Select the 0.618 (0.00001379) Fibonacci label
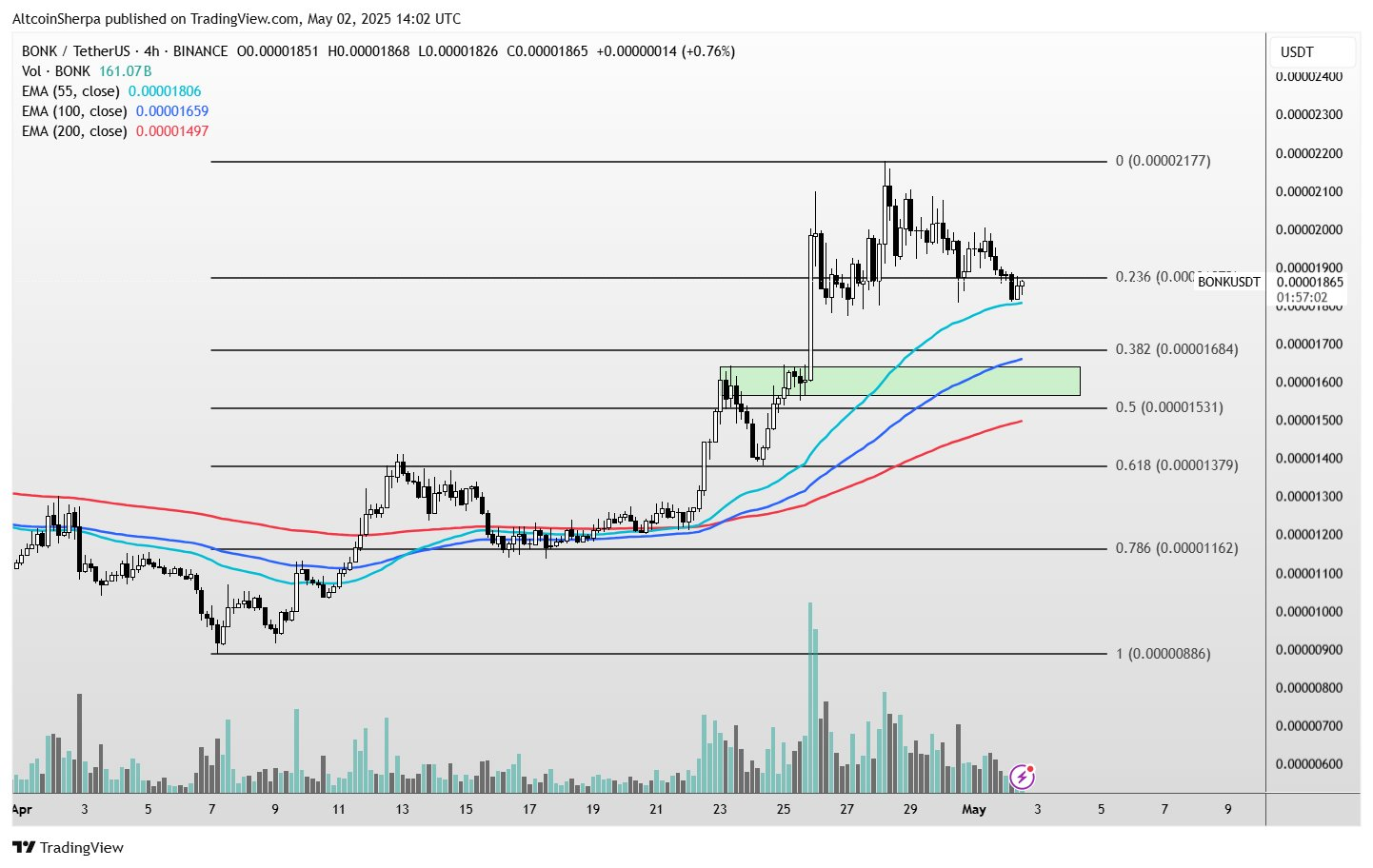1373x868 pixels. [x=1177, y=465]
